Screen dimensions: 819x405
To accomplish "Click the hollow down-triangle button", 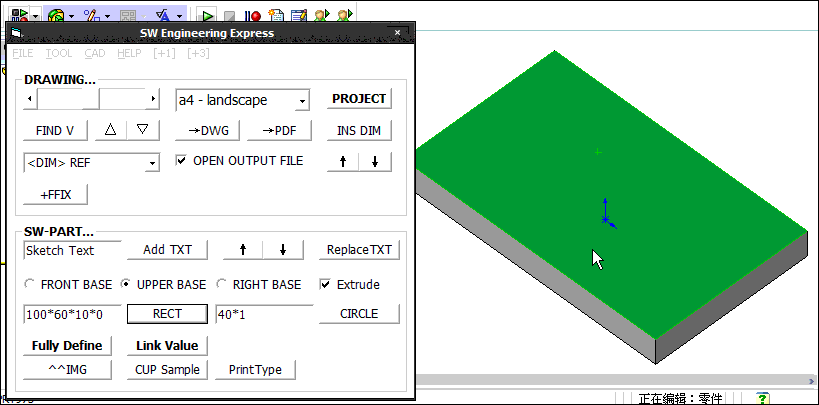I will coord(143,130).
